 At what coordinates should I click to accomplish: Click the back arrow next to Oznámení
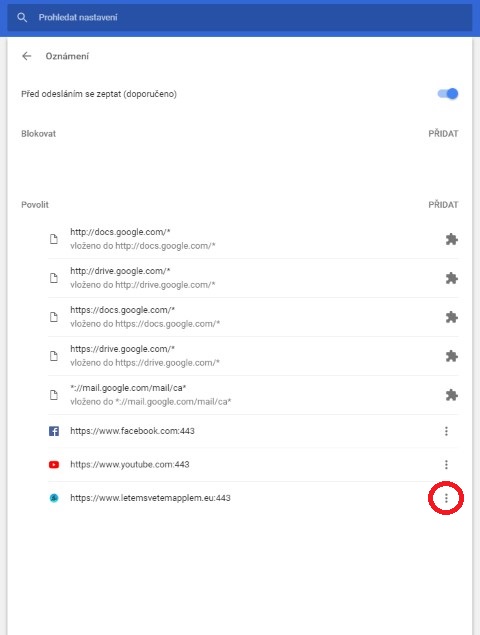pyautogui.click(x=27, y=56)
